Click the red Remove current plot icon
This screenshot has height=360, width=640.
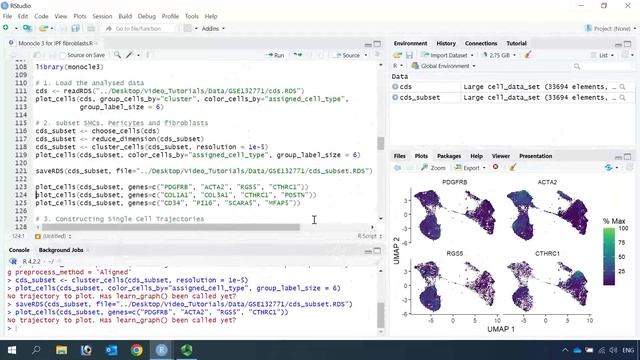coord(496,167)
